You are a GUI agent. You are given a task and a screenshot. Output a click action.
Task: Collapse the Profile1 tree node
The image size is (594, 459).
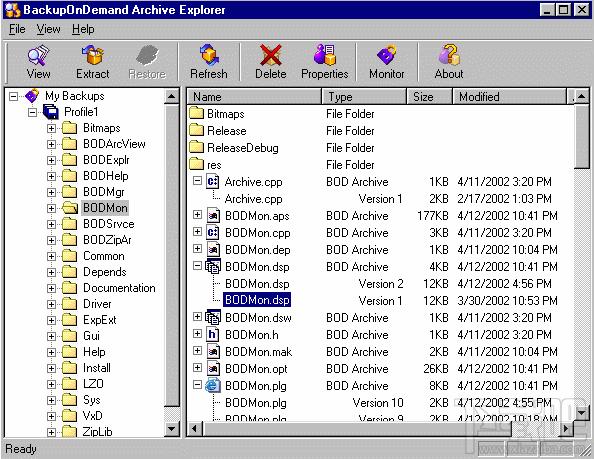click(33, 112)
